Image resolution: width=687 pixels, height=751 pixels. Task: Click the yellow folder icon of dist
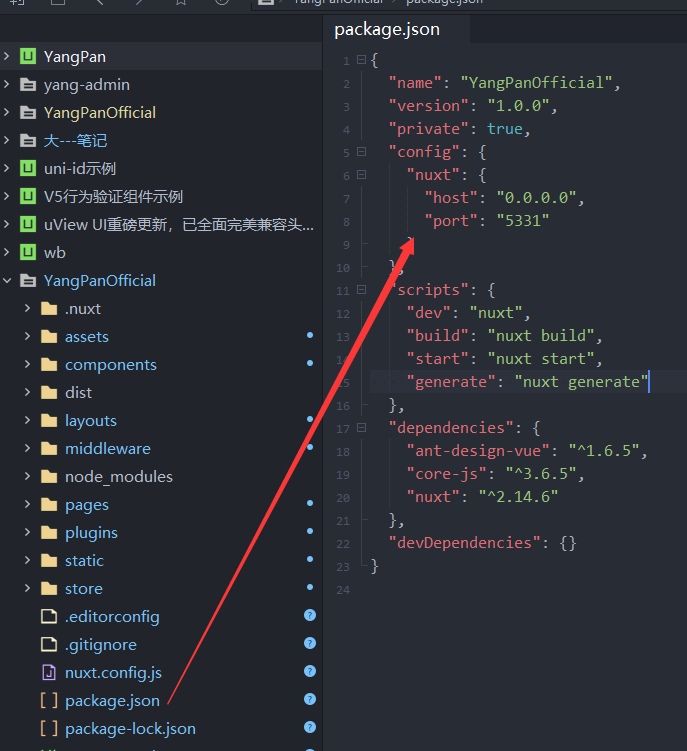[49, 393]
